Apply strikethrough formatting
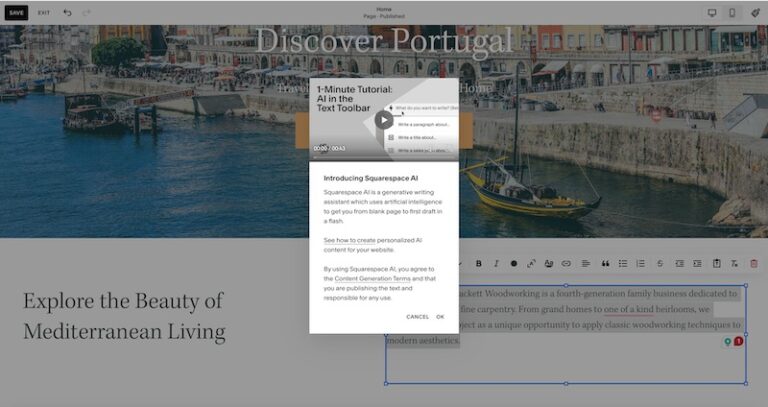Image resolution: width=768 pixels, height=407 pixels. (x=660, y=264)
